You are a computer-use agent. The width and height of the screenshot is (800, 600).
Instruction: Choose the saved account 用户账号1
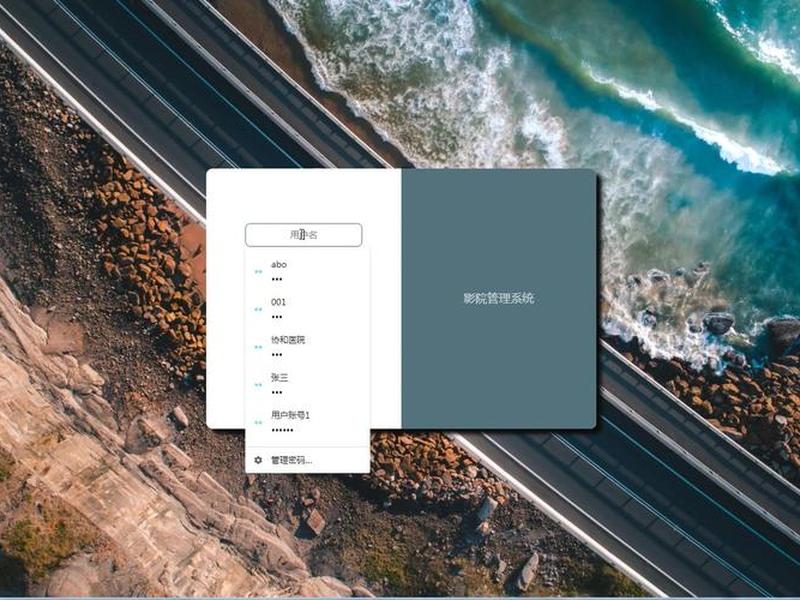tap(308, 422)
